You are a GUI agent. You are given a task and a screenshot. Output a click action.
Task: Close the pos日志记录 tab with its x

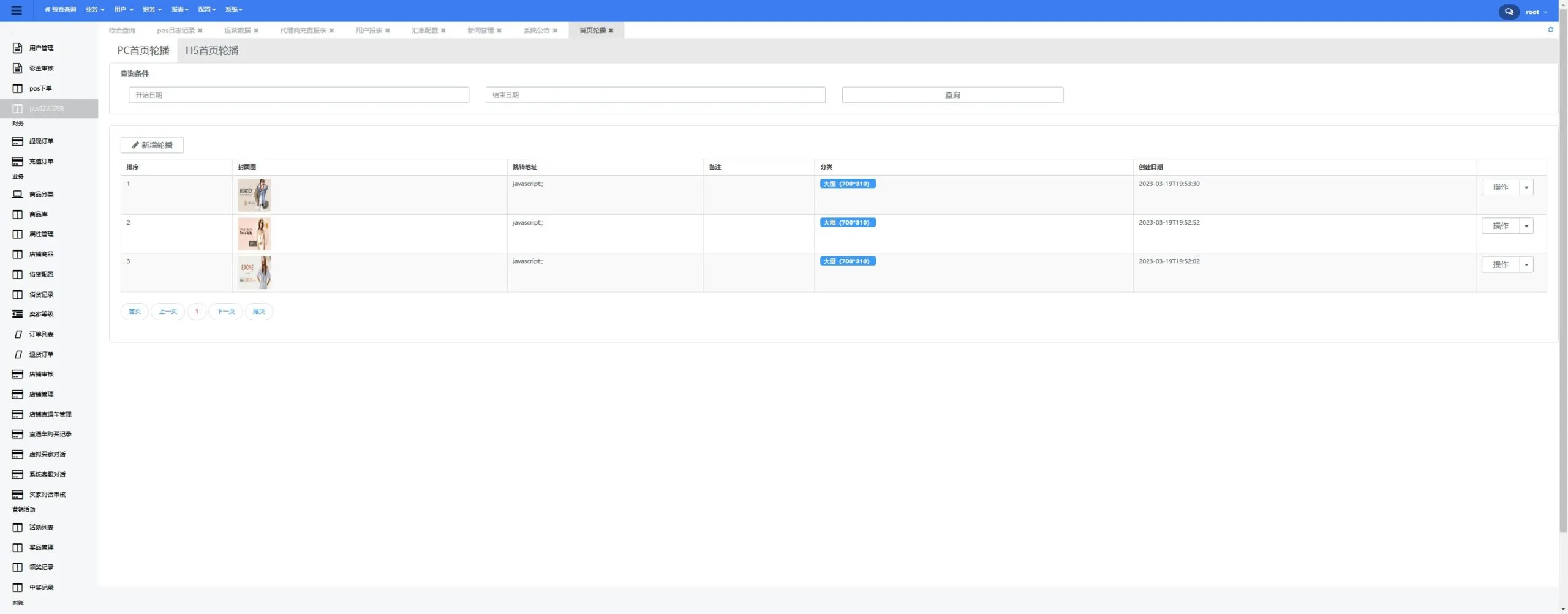click(200, 31)
